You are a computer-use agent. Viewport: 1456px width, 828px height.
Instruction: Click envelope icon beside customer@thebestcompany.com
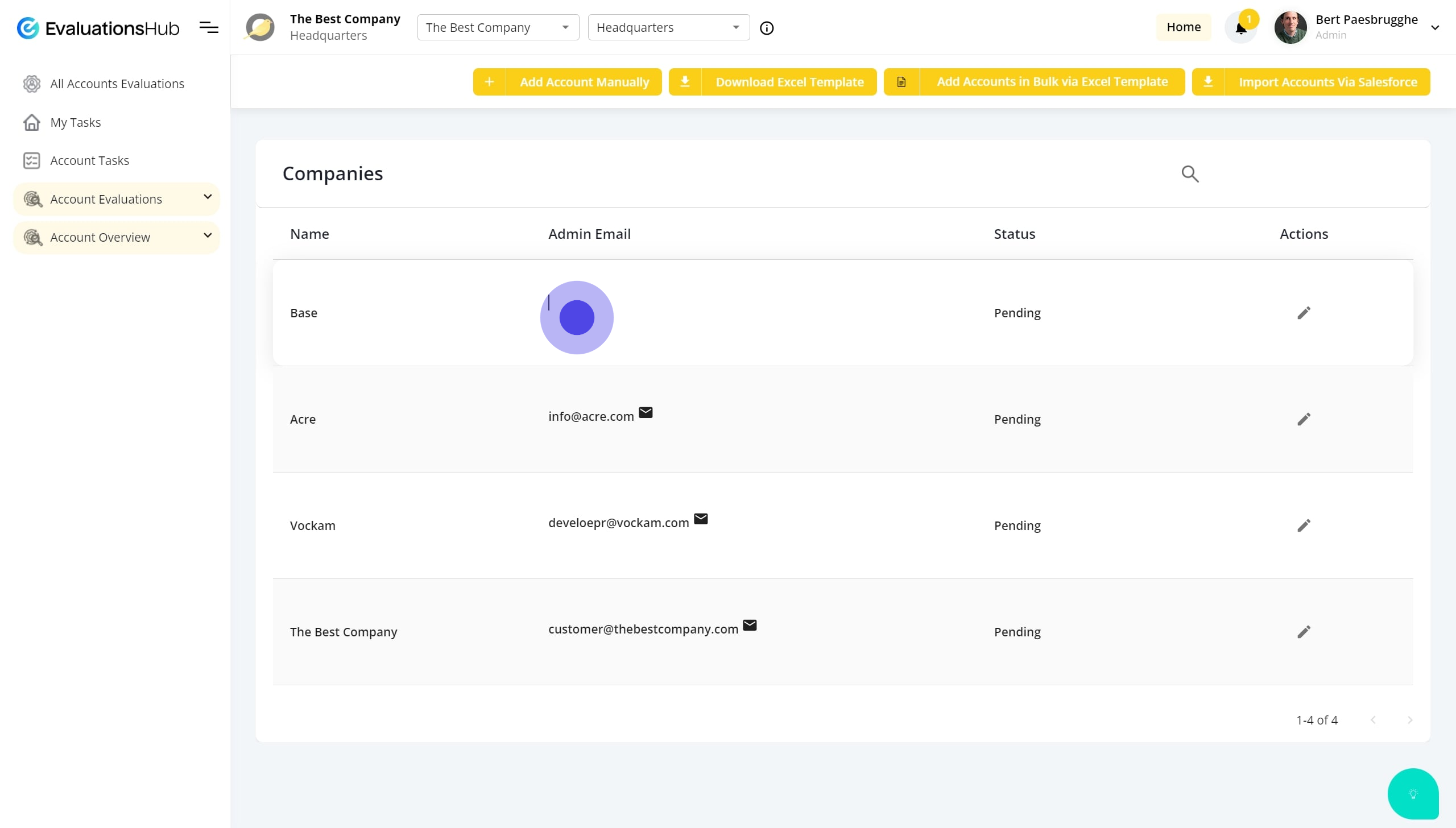pos(750,626)
